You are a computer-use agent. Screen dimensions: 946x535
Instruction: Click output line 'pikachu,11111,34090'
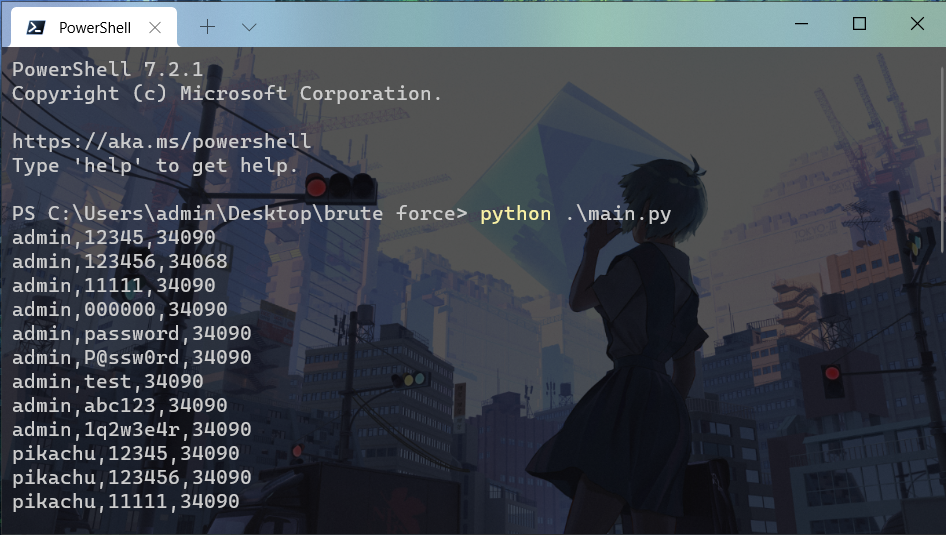click(125, 502)
